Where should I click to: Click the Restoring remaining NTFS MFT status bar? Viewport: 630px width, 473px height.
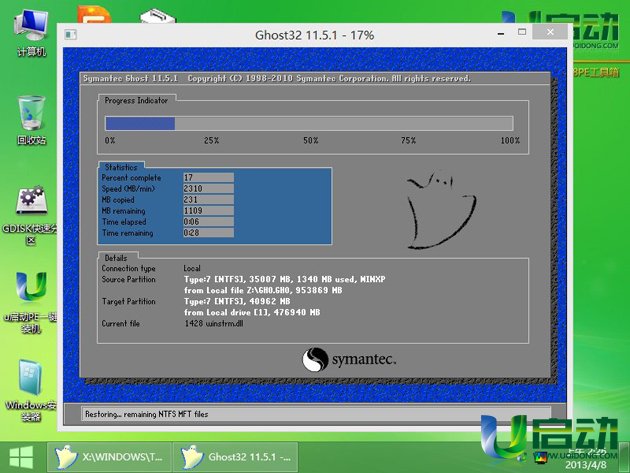click(316, 414)
